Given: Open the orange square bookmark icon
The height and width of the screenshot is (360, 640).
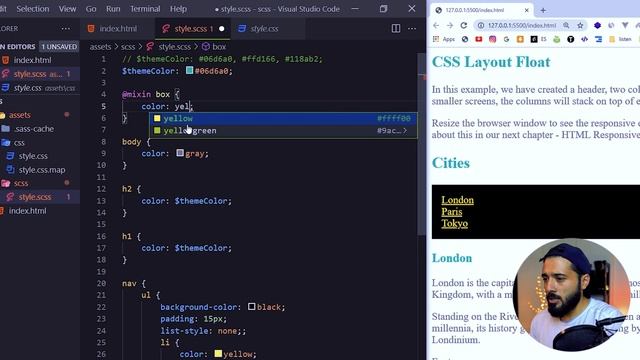Looking at the screenshot, I should pyautogui.click(x=520, y=39).
